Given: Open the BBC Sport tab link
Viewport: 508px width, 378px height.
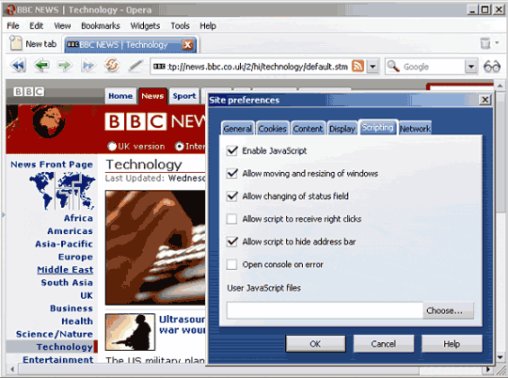Looking at the screenshot, I should coord(184,96).
